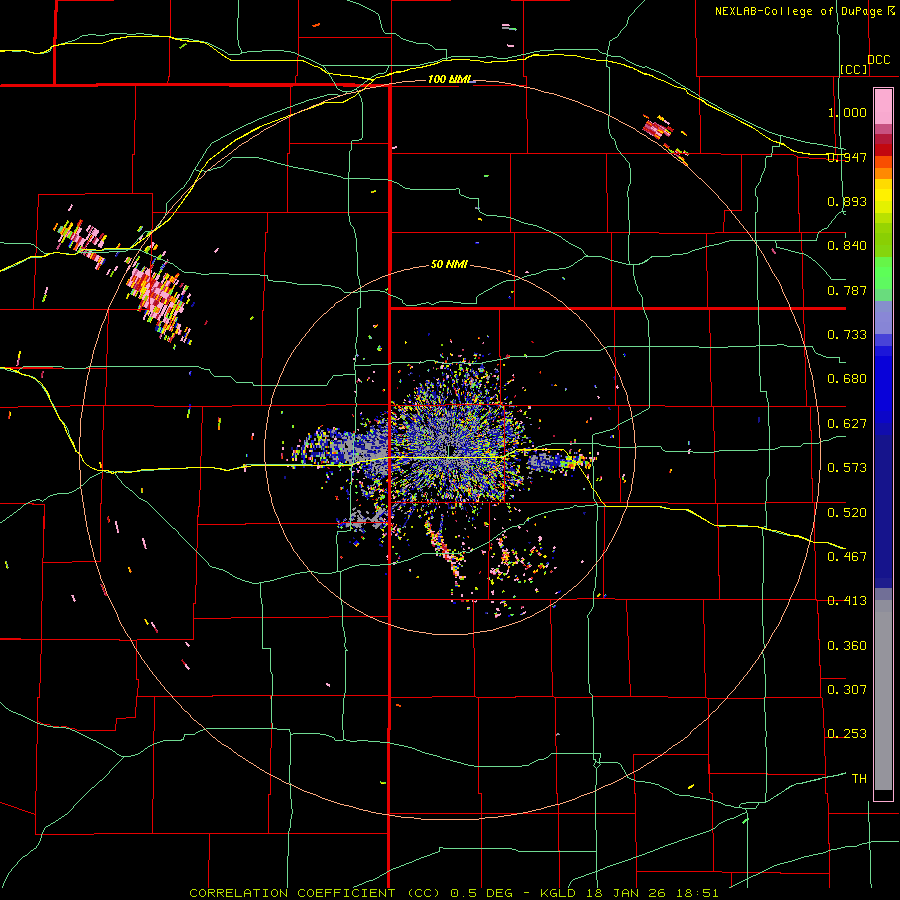
Task: Pick the periwinkle segment of the color bar
Action: [x=883, y=317]
